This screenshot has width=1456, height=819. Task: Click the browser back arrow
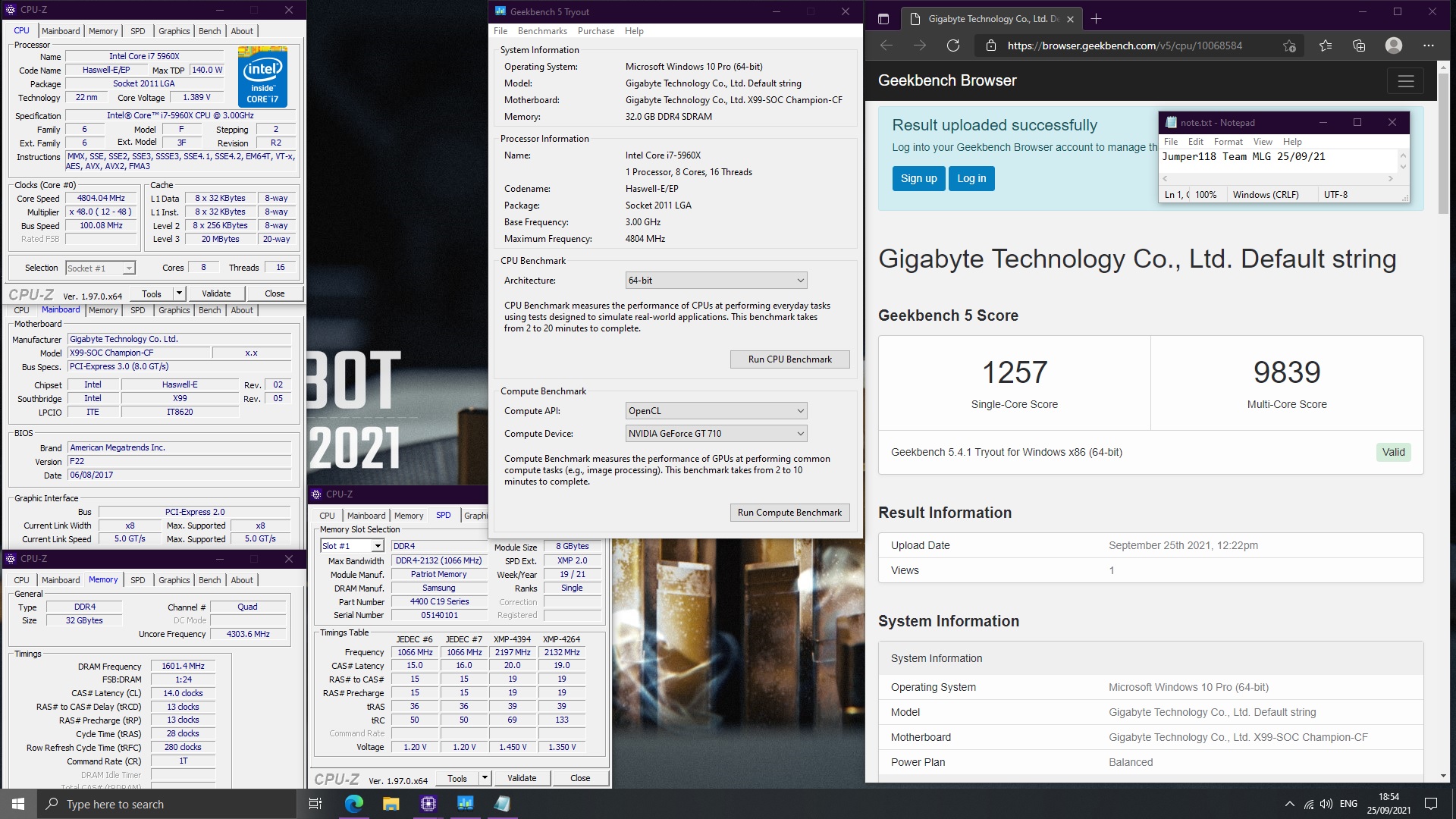(x=886, y=45)
